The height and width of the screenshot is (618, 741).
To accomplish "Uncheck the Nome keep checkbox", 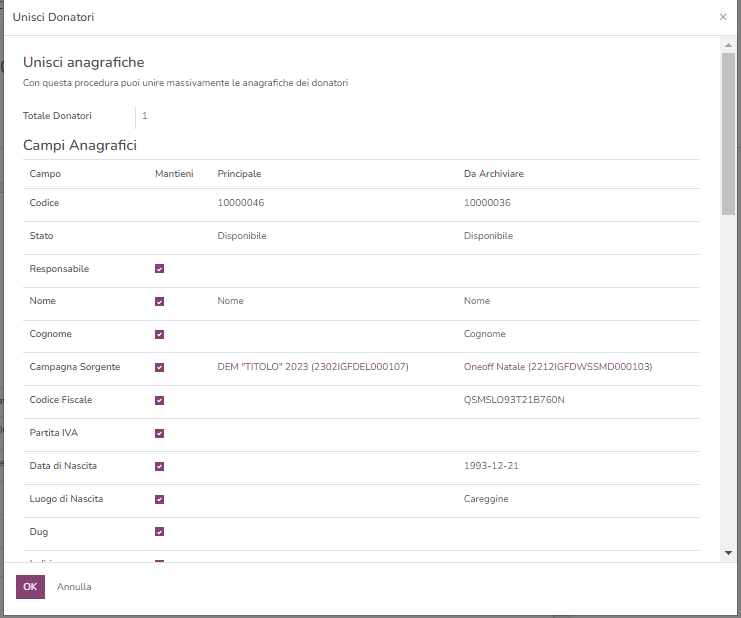I will pos(160,301).
